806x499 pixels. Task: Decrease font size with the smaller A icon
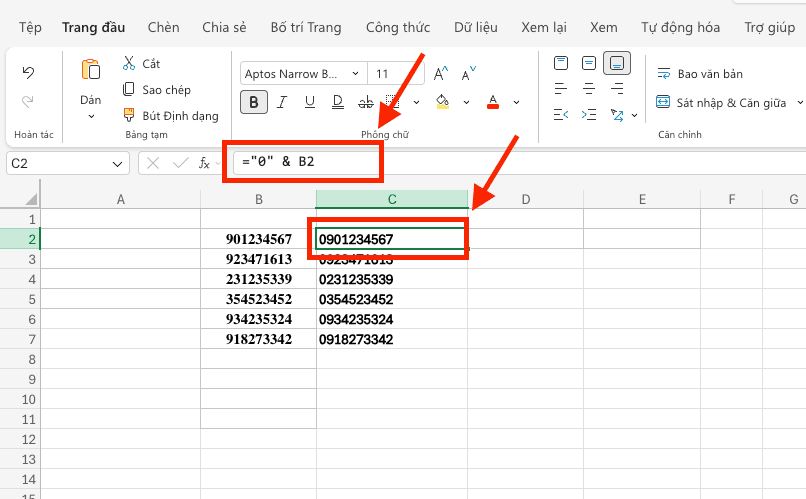pos(468,73)
